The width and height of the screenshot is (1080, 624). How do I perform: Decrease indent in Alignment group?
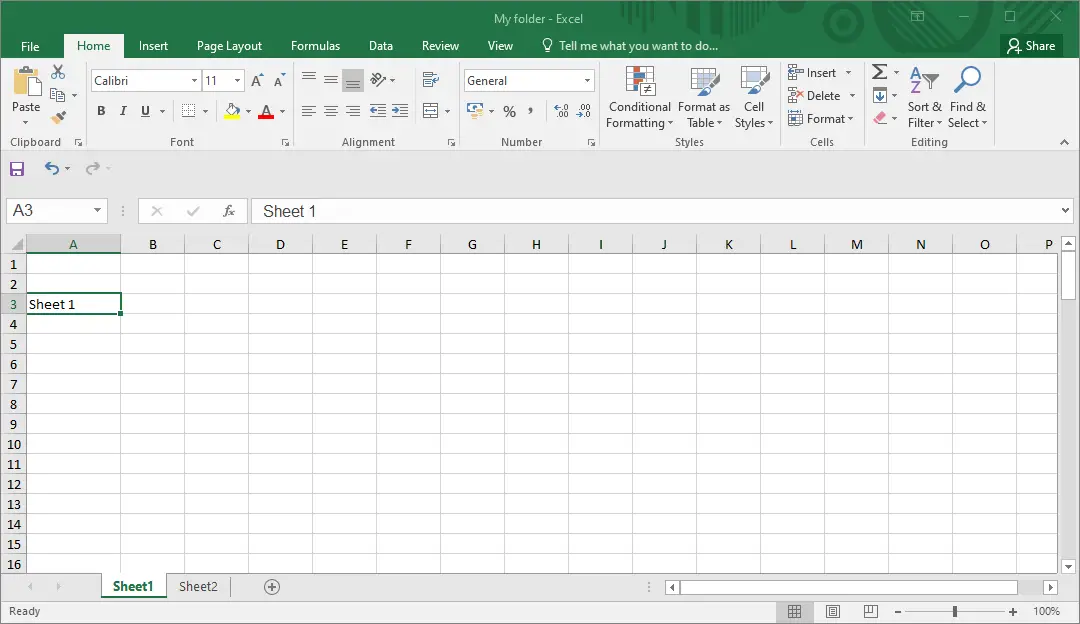377,111
